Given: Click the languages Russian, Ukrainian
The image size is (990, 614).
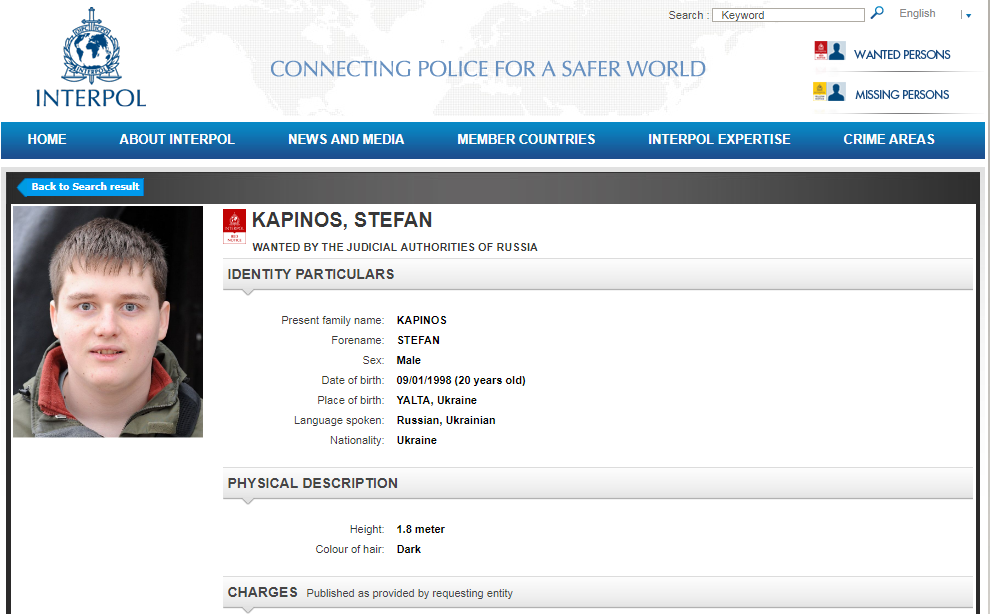Looking at the screenshot, I should point(446,420).
